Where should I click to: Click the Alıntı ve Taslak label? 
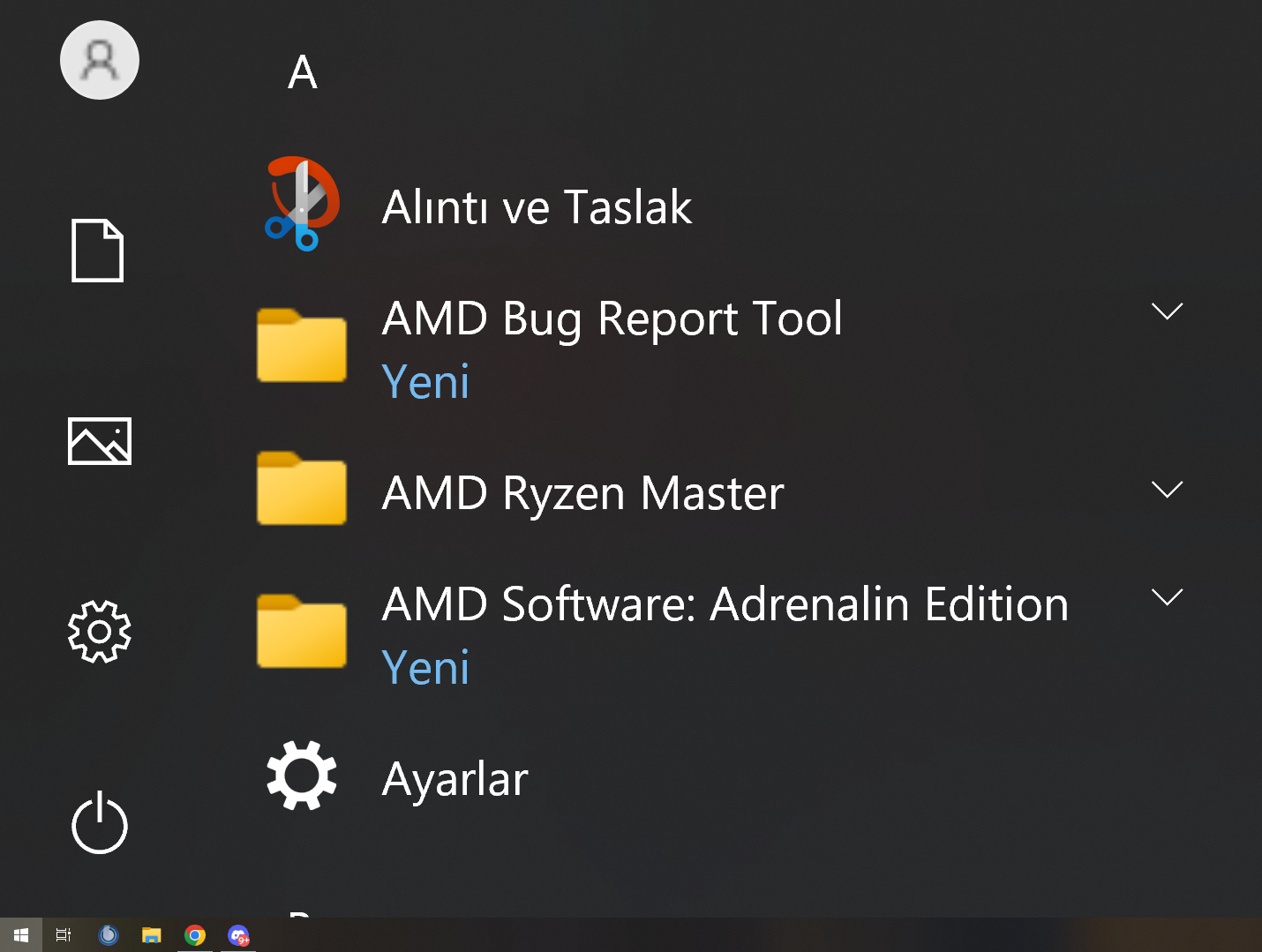(x=537, y=207)
